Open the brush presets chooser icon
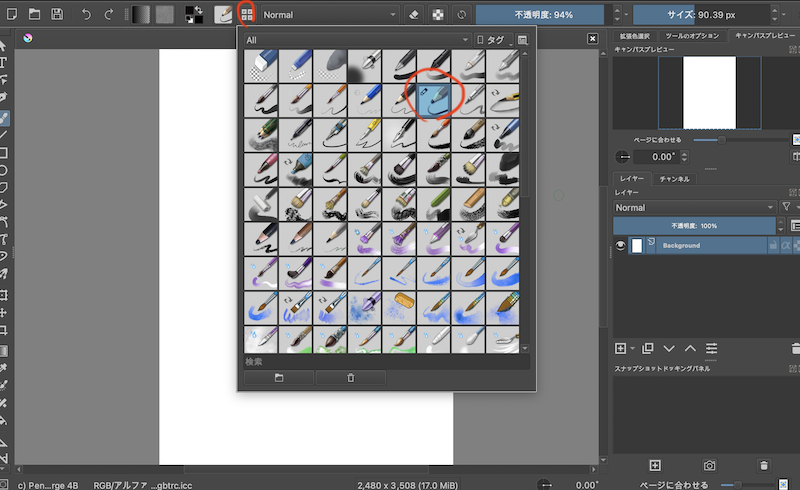 [x=246, y=15]
